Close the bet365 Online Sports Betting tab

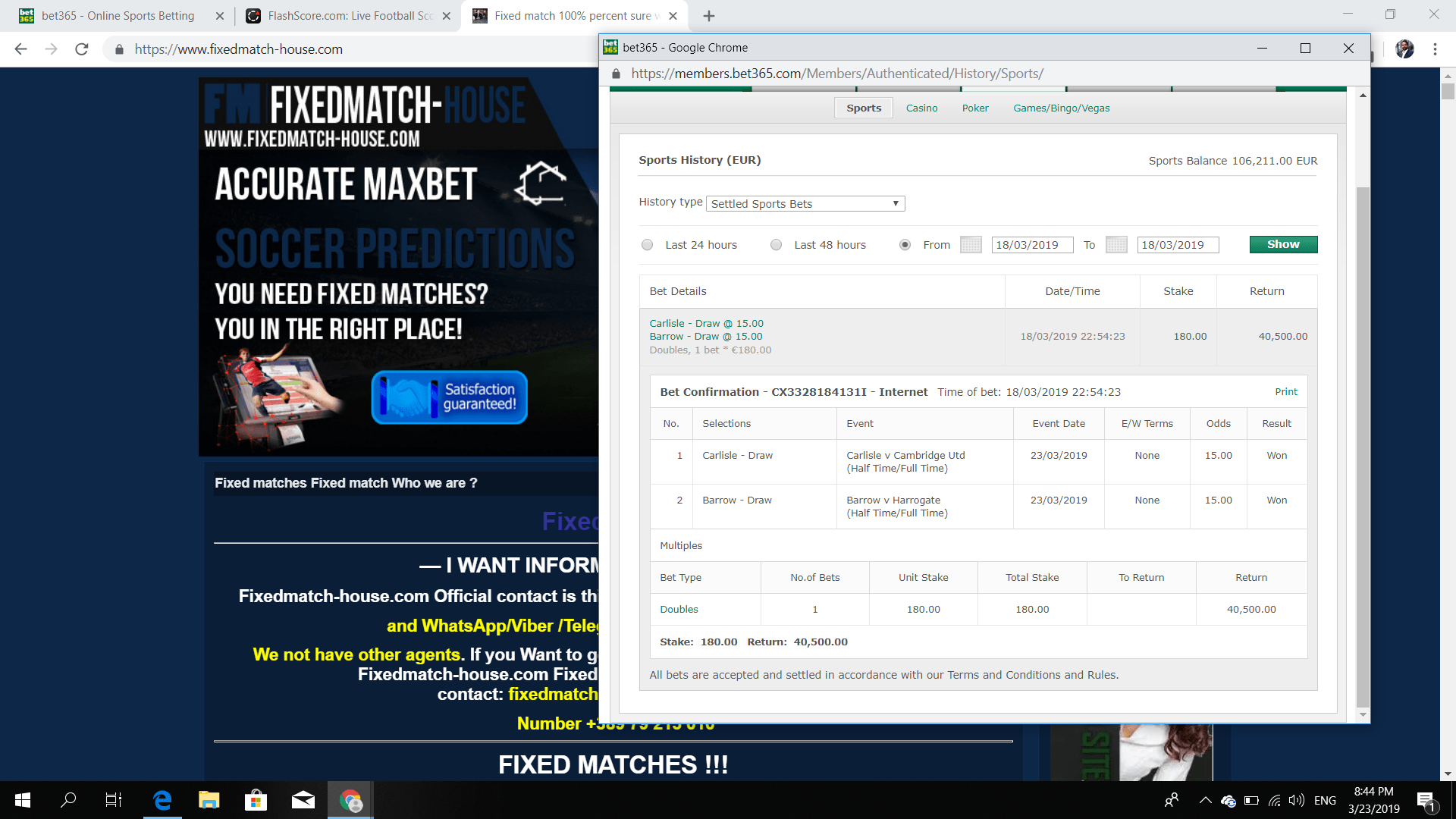tap(220, 16)
